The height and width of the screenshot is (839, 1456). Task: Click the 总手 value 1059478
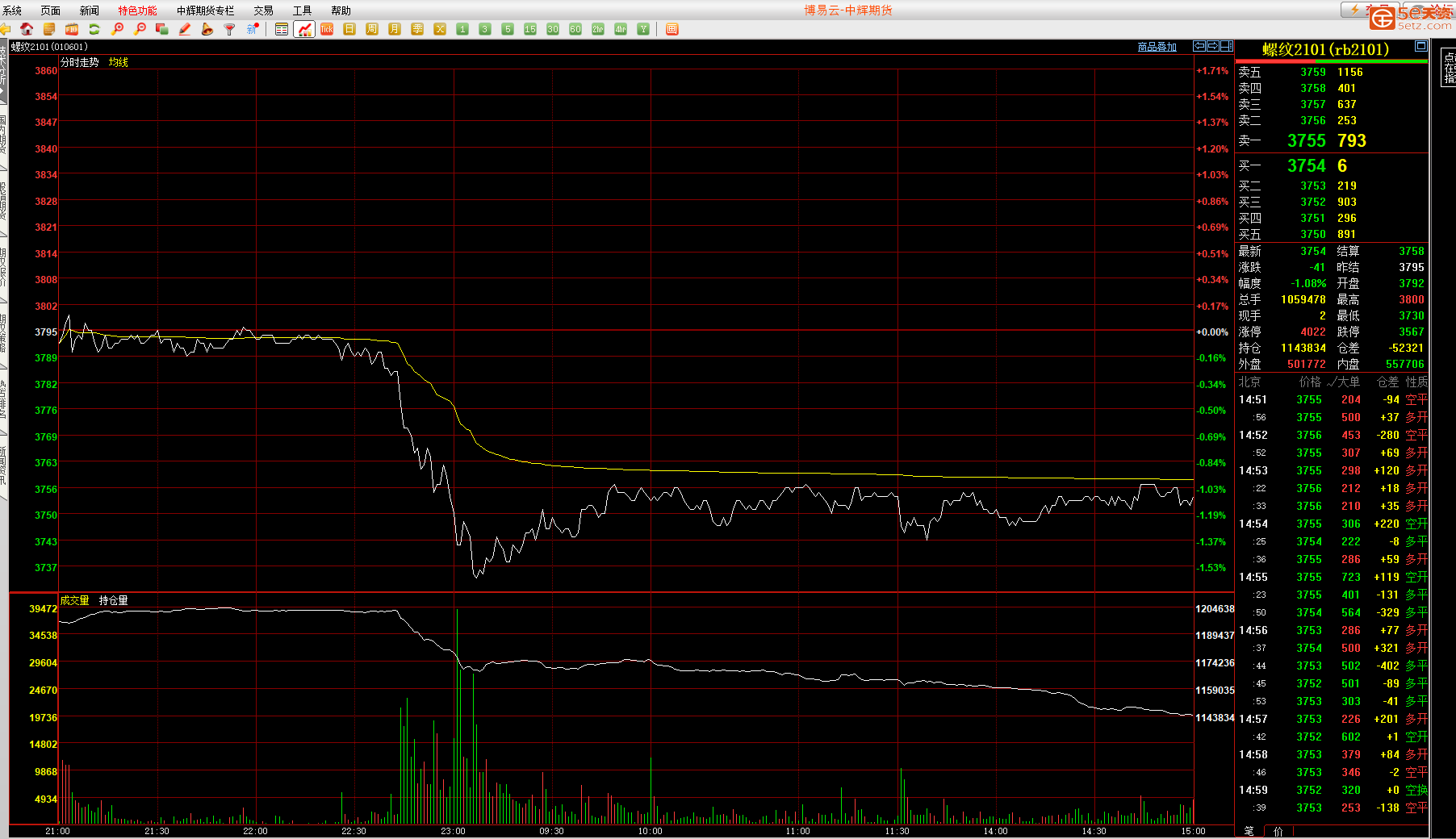[1303, 299]
